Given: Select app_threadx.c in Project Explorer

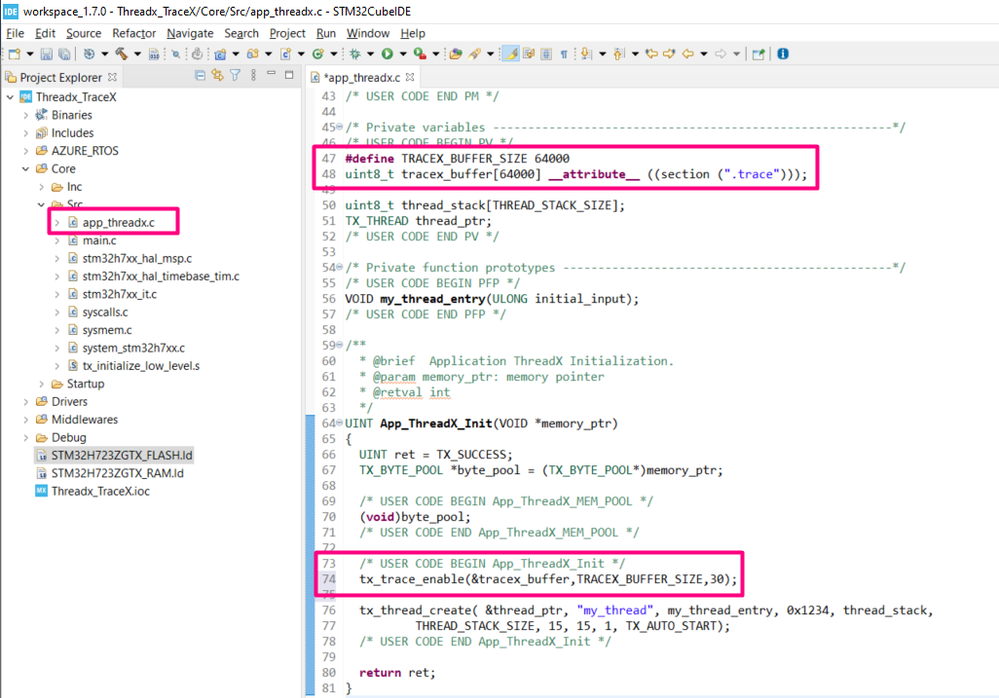Looking at the screenshot, I should (x=118, y=222).
